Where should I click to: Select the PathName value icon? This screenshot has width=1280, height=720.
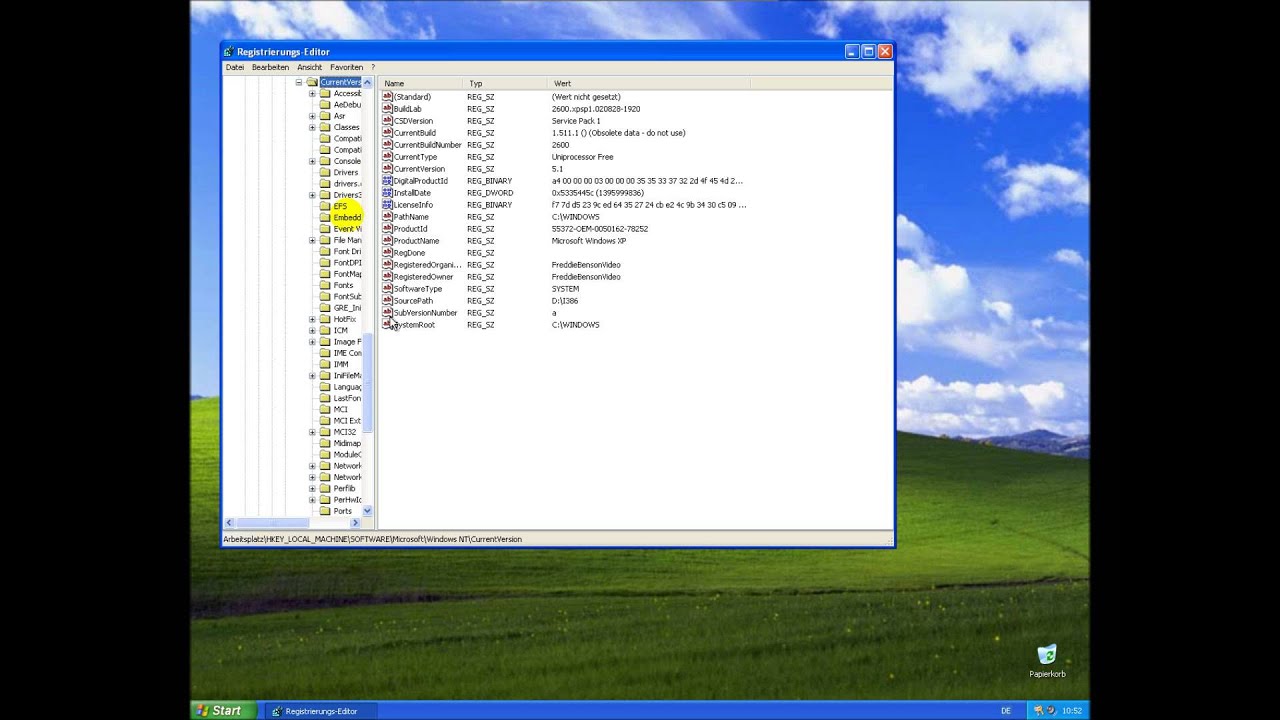387,217
